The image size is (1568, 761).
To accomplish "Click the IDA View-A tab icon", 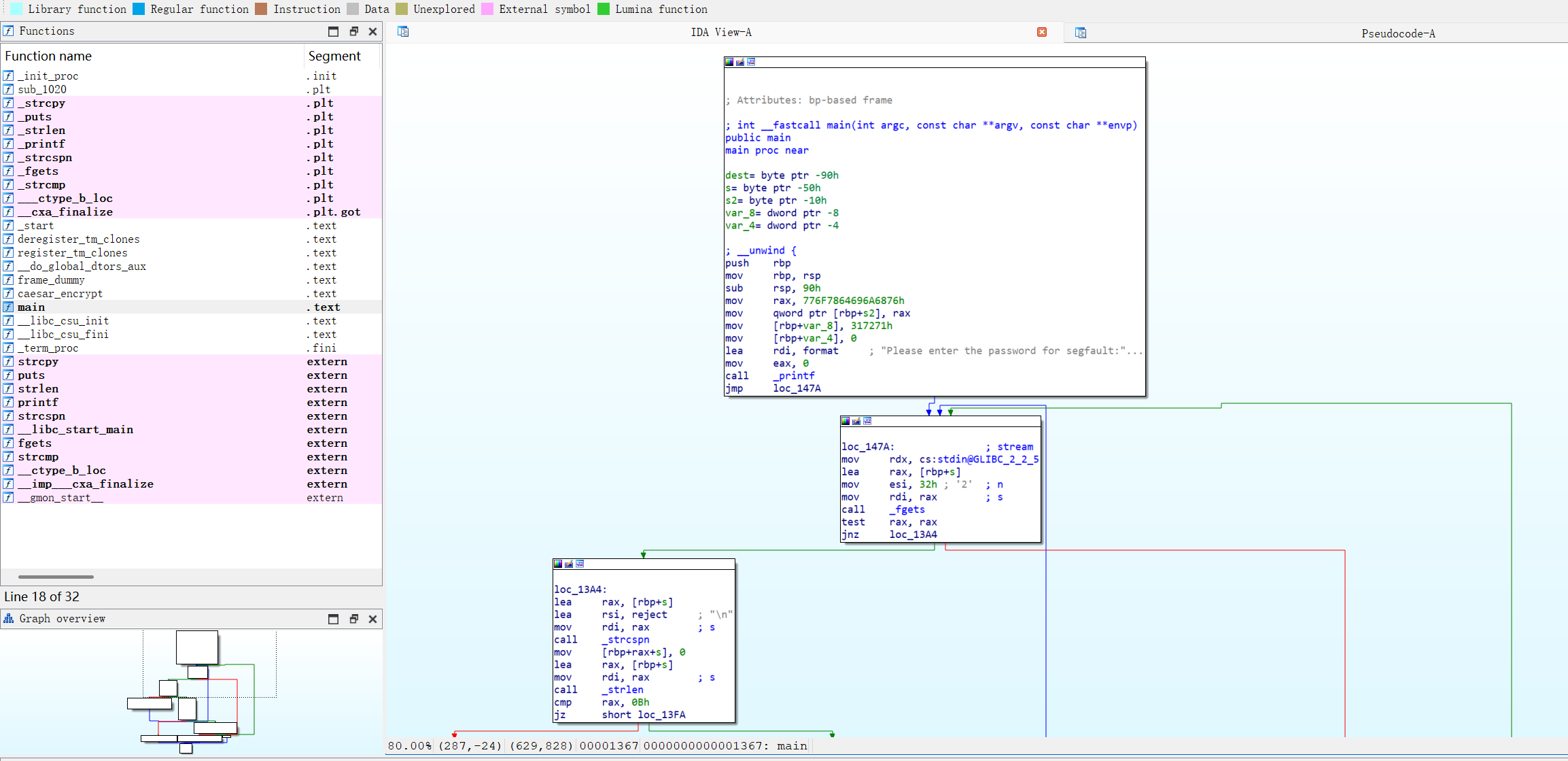I will [x=403, y=32].
